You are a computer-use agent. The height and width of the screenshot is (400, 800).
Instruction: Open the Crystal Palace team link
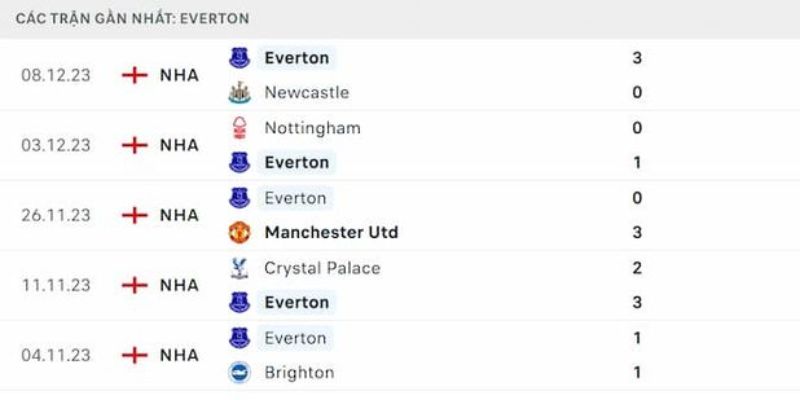[322, 268]
